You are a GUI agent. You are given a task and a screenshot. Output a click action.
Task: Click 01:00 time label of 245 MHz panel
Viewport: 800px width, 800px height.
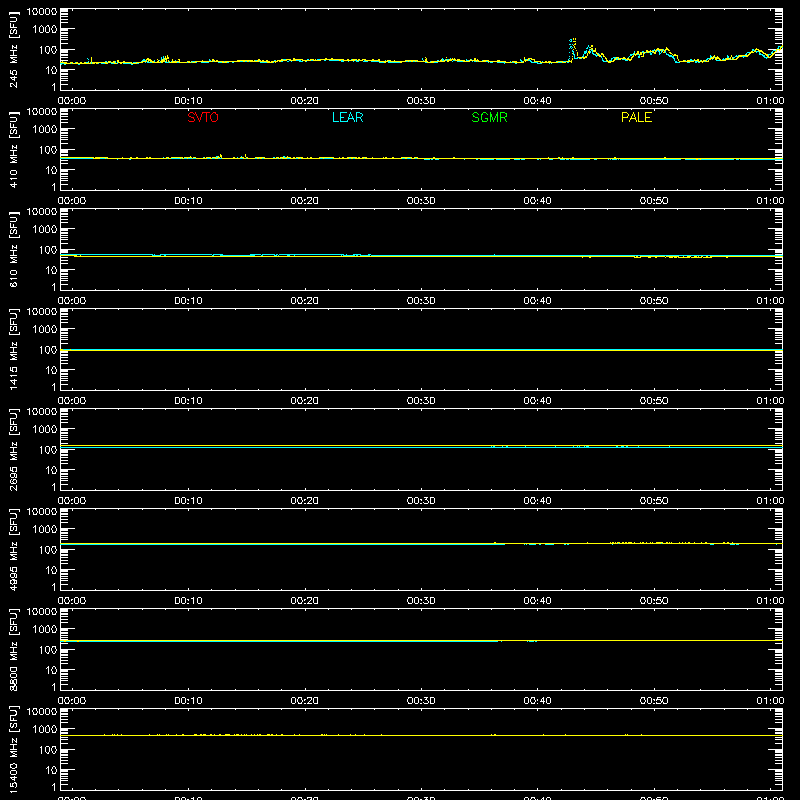(x=770, y=101)
